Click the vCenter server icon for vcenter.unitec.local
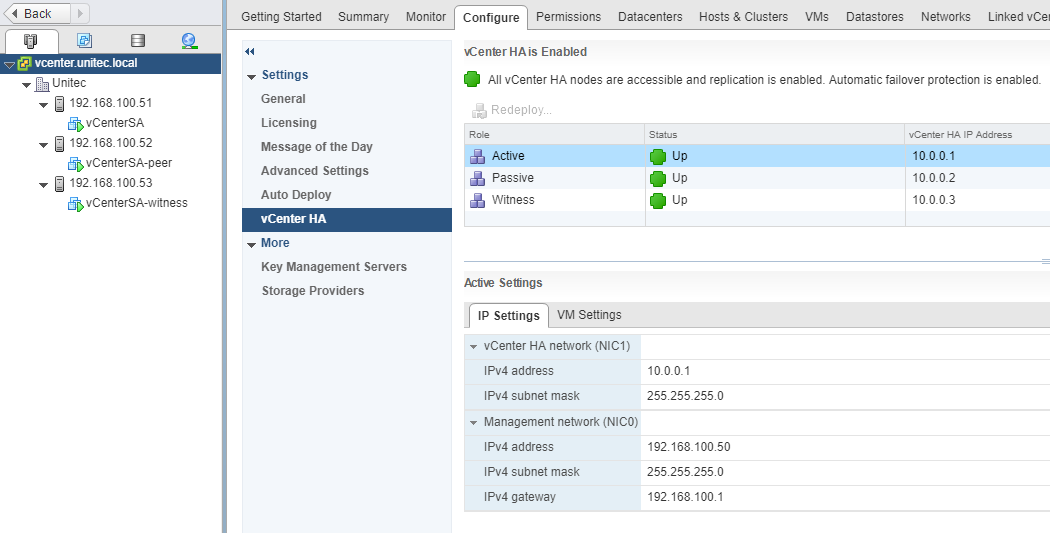Image resolution: width=1050 pixels, height=533 pixels. pos(25,63)
